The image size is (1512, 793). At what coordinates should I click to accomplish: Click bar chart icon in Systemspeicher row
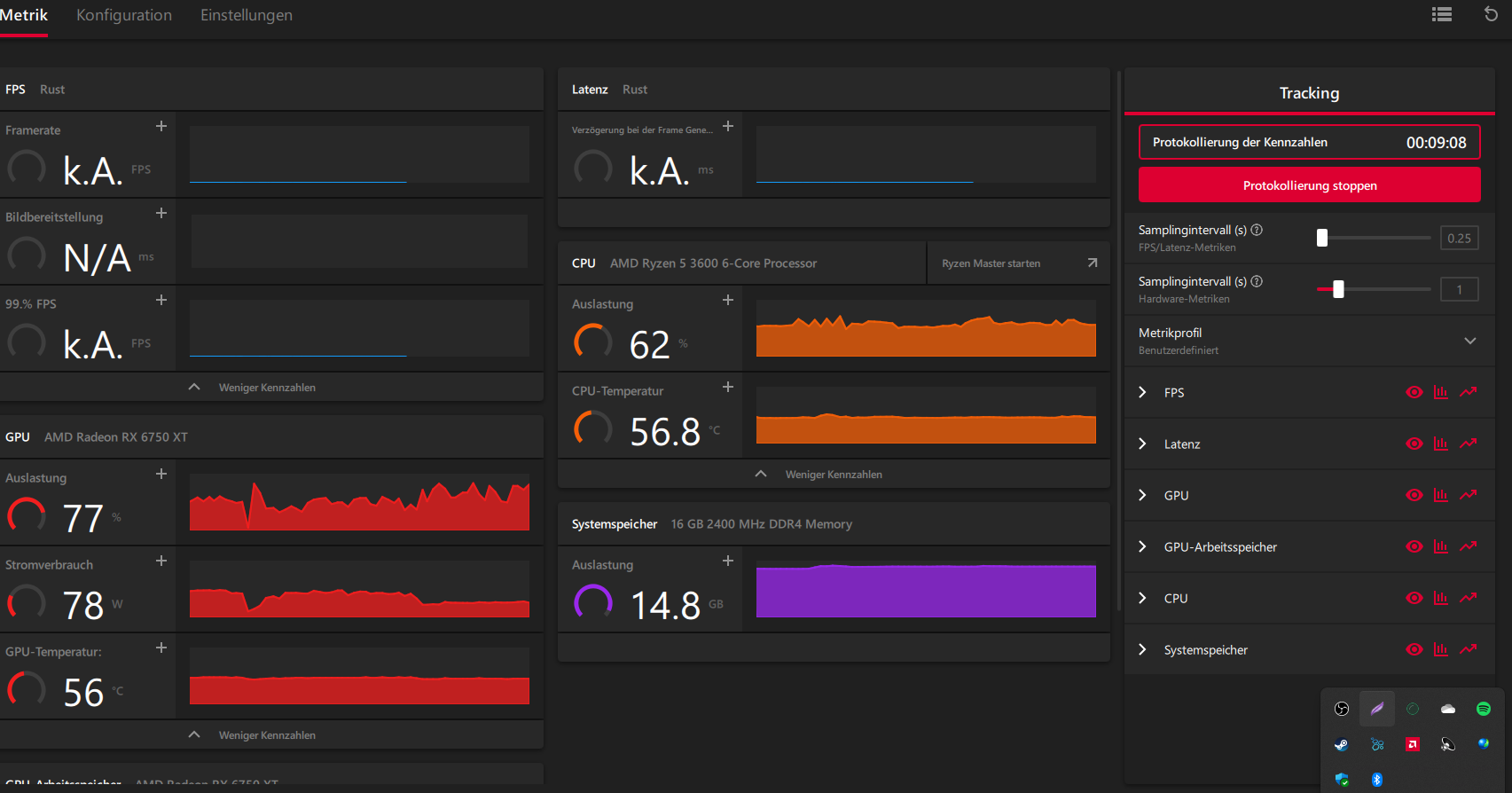[x=1441, y=649]
